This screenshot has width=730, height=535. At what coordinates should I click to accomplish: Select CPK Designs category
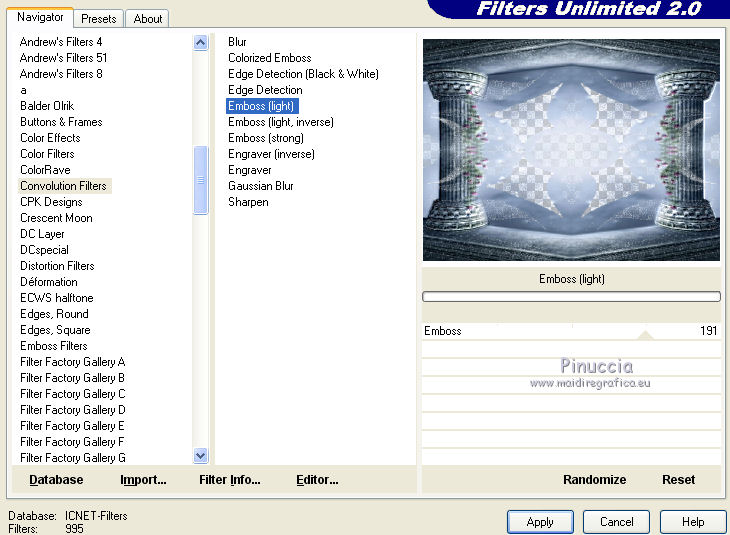(x=51, y=202)
